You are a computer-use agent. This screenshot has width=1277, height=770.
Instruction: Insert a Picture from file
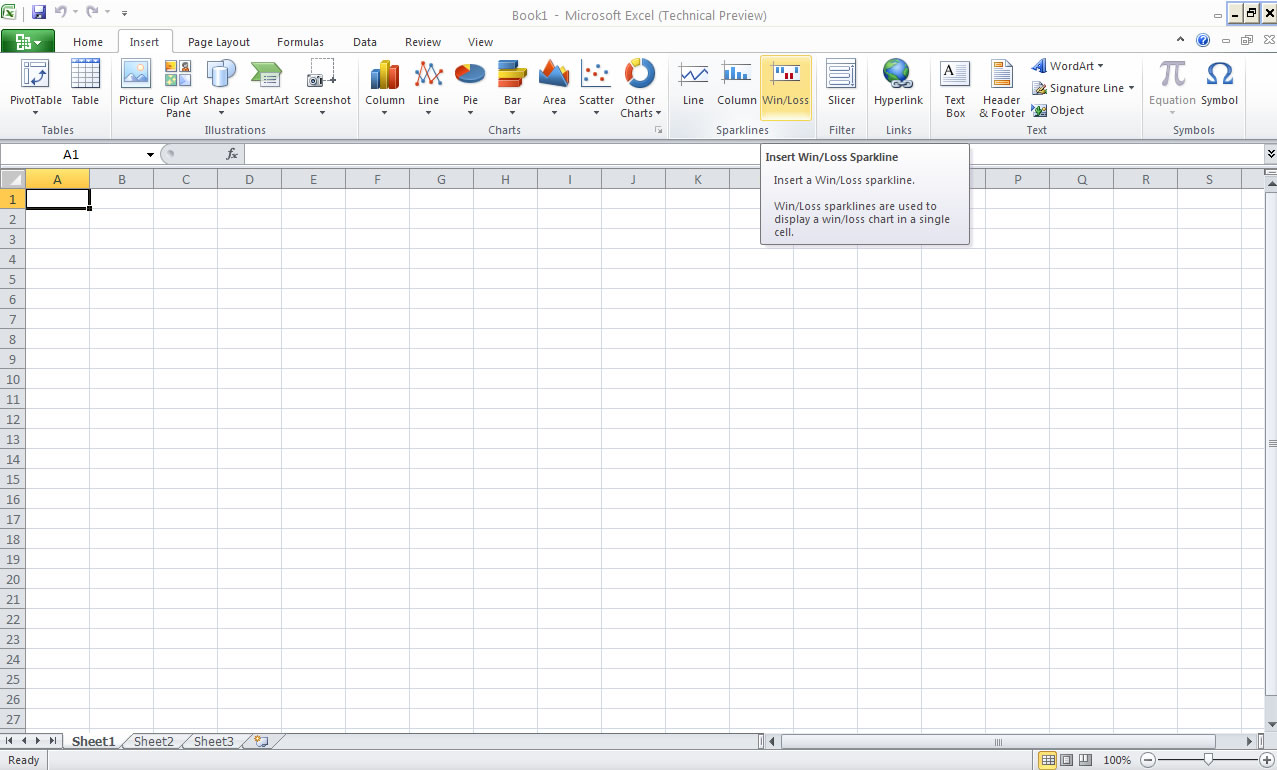pos(136,88)
